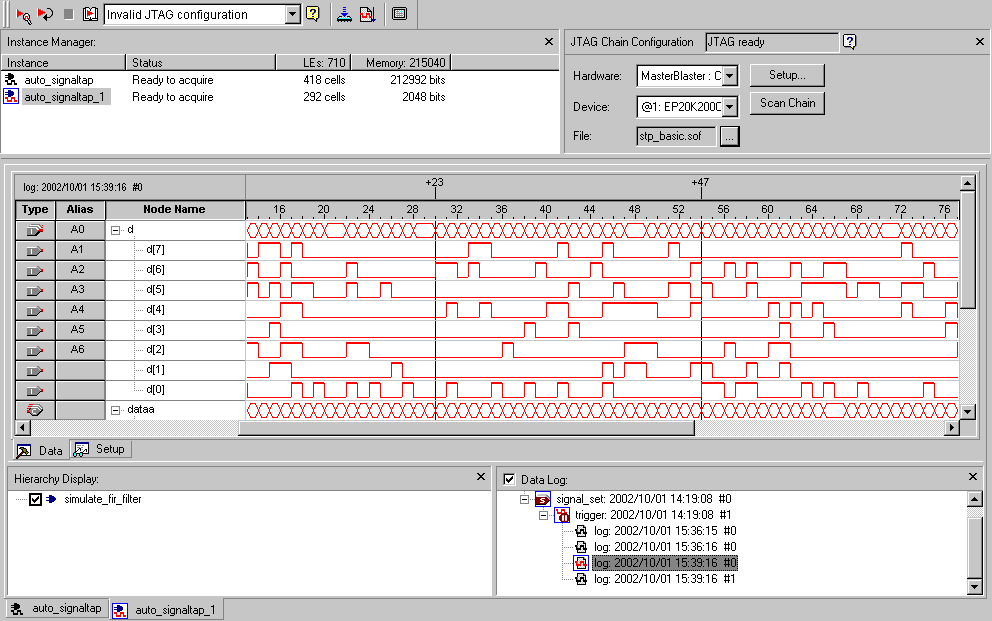The height and width of the screenshot is (621, 992).
Task: Toggle the simulate_fir_filter hierarchy checkbox
Action: (36, 499)
